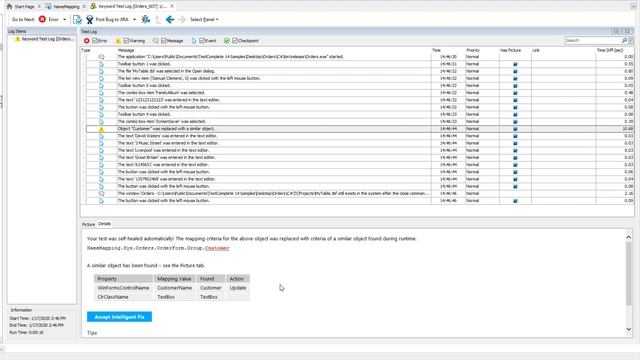Viewport: 640px width, 360px height.
Task: Select row 'The file MyTable.tbl was selected'
Action: point(359,71)
